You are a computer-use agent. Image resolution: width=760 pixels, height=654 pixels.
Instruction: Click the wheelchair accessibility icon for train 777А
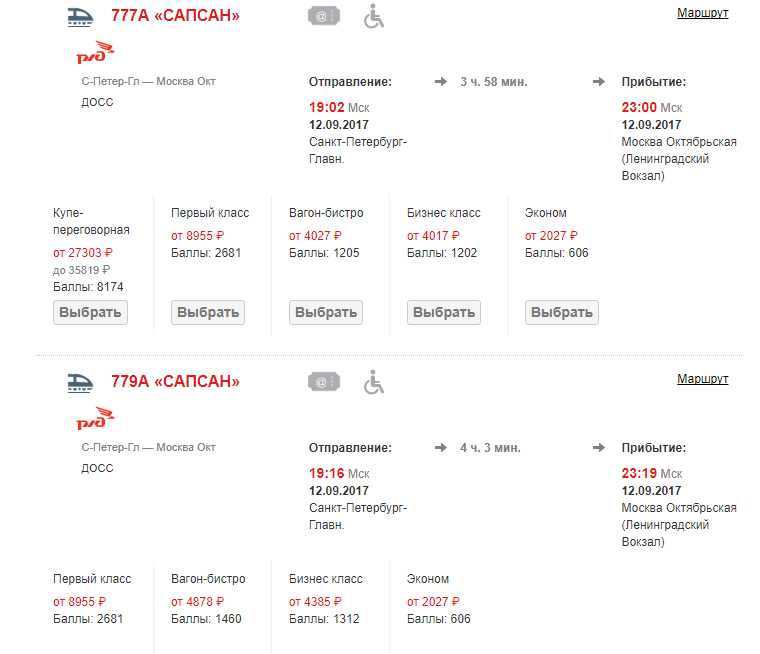pos(373,16)
